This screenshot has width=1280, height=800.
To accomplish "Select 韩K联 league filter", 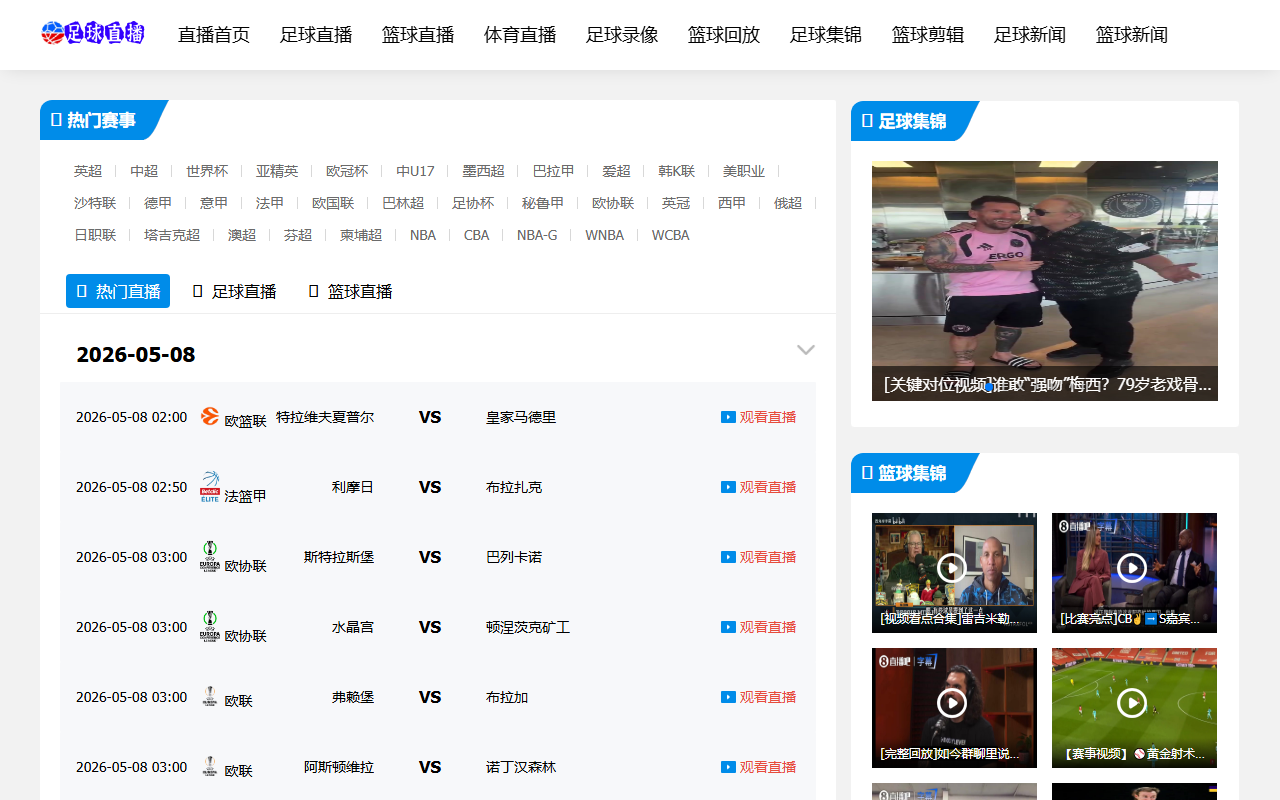I will coord(677,171).
